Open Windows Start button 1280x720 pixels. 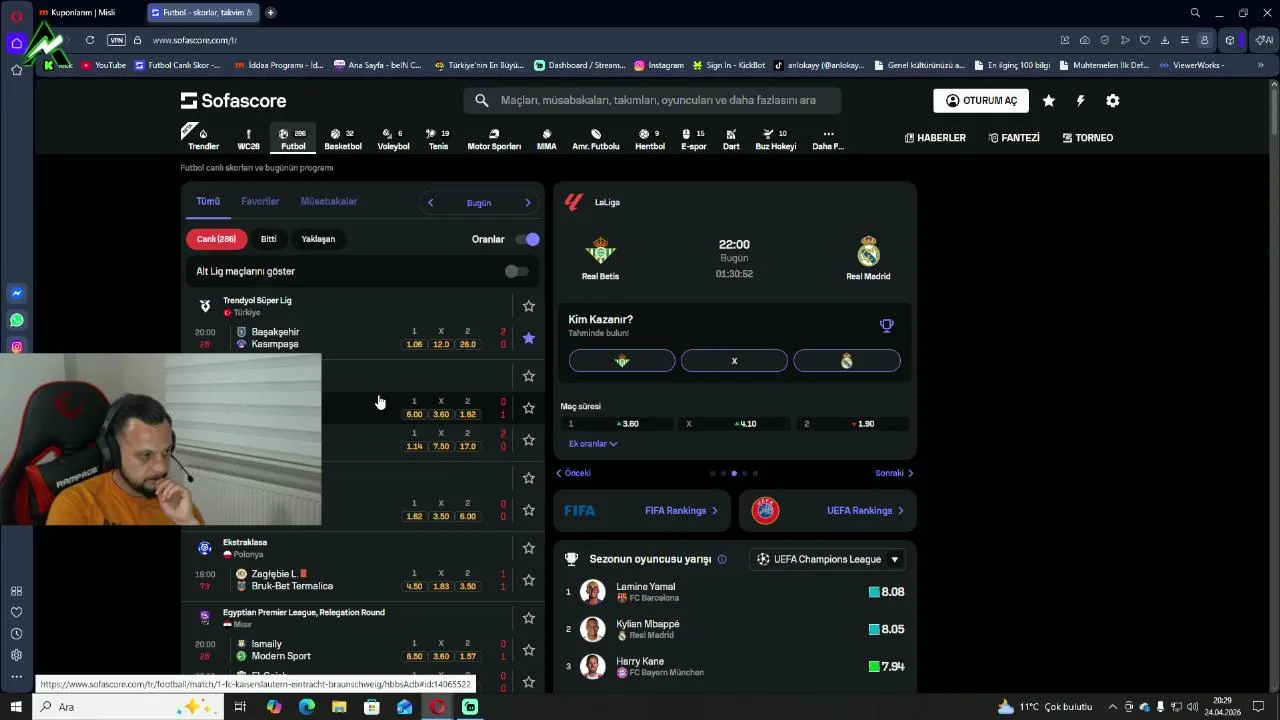click(x=16, y=707)
